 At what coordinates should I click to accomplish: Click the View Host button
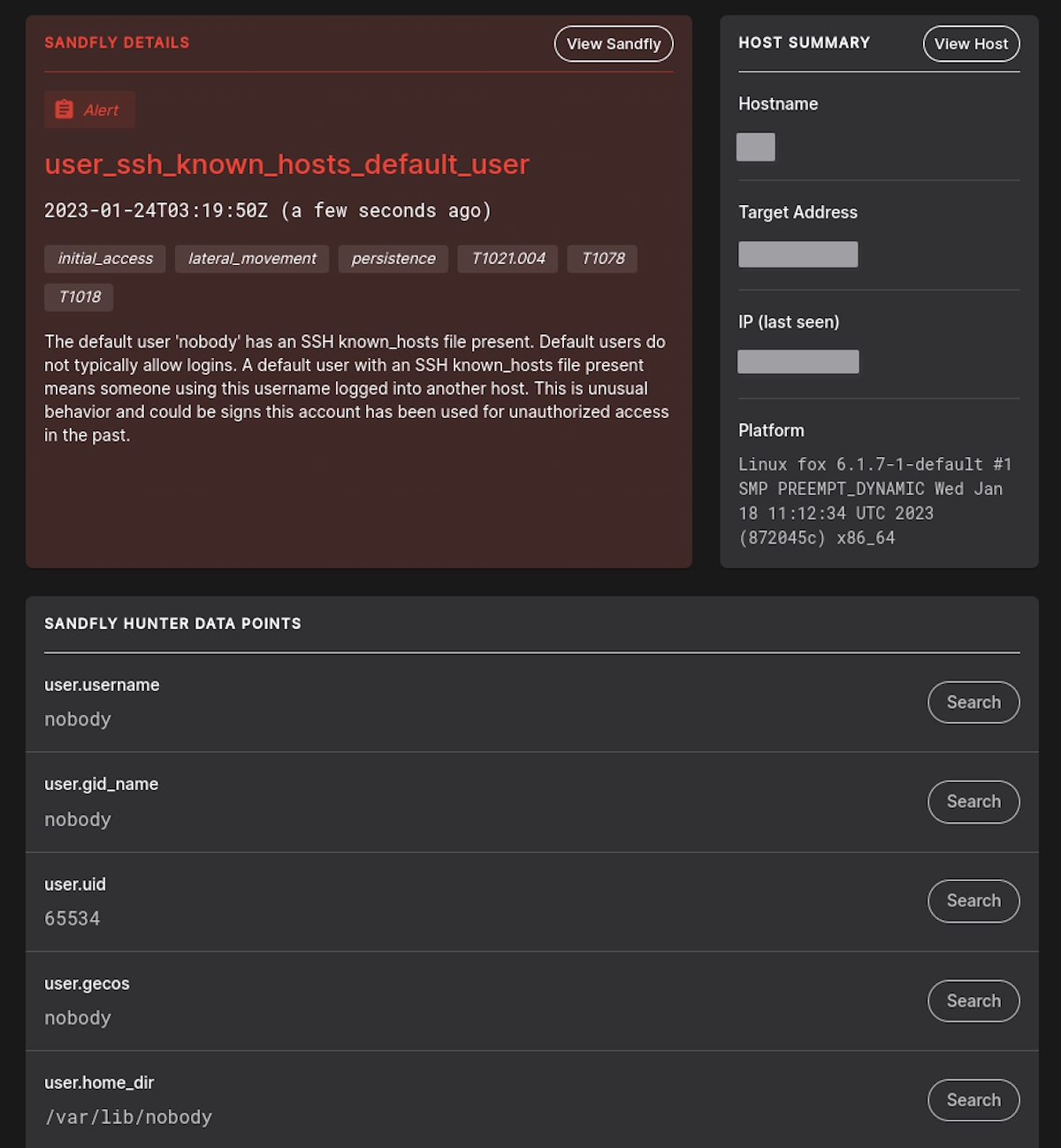pyautogui.click(x=971, y=43)
